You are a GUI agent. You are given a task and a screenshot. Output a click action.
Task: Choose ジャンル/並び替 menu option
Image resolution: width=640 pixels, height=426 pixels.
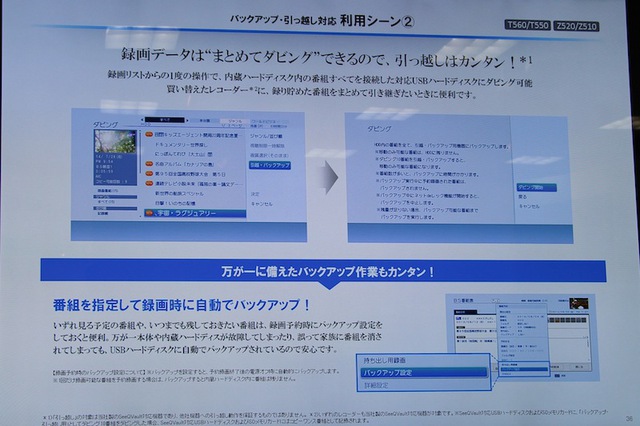[x=266, y=136]
